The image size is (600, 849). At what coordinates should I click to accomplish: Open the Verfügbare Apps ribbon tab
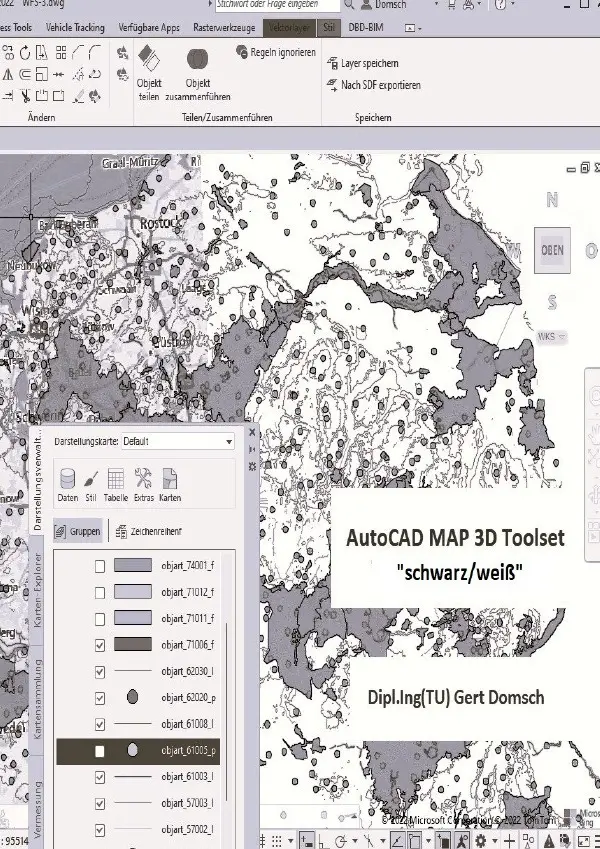click(149, 27)
